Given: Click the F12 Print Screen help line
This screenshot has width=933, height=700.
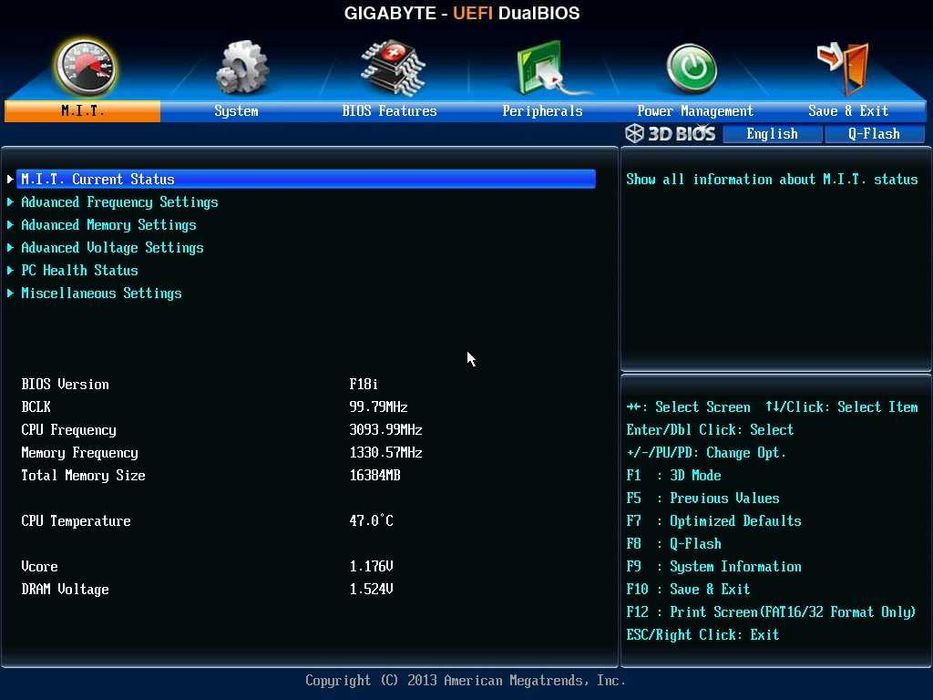Looking at the screenshot, I should tap(771, 612).
